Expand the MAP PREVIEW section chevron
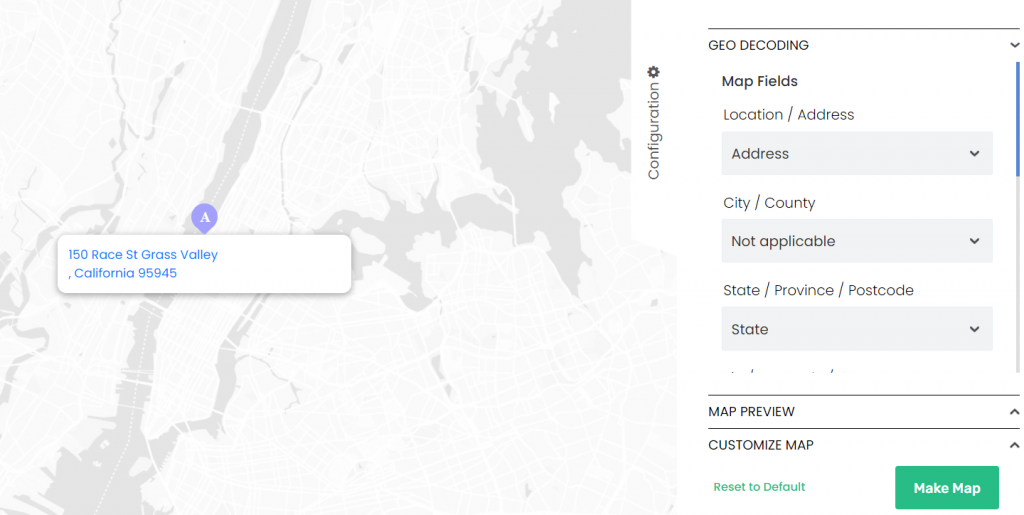The height and width of the screenshot is (515, 1024). point(1013,412)
